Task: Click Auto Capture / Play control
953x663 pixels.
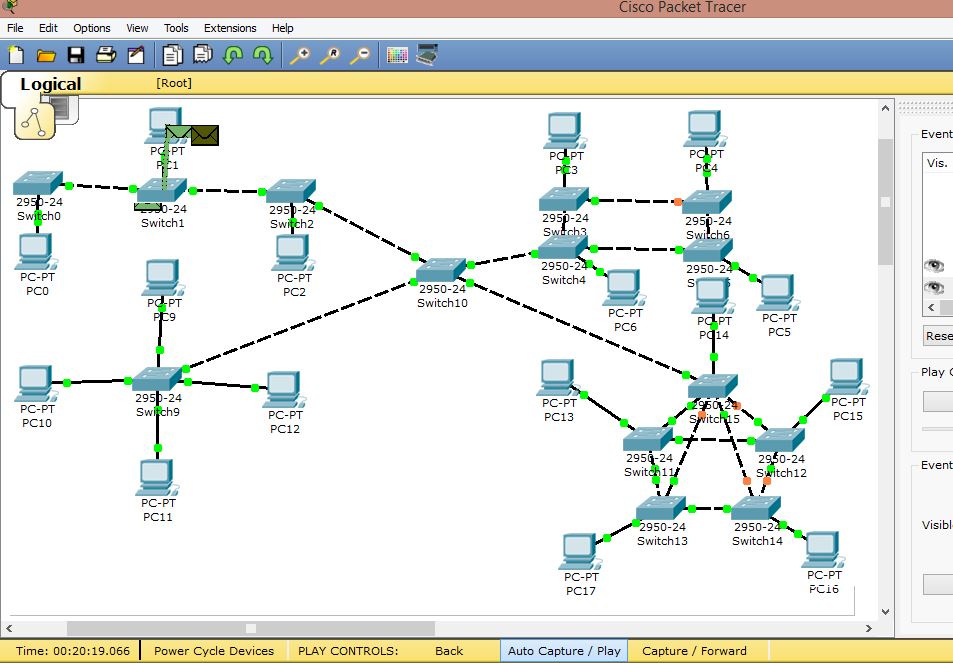Action: (565, 650)
